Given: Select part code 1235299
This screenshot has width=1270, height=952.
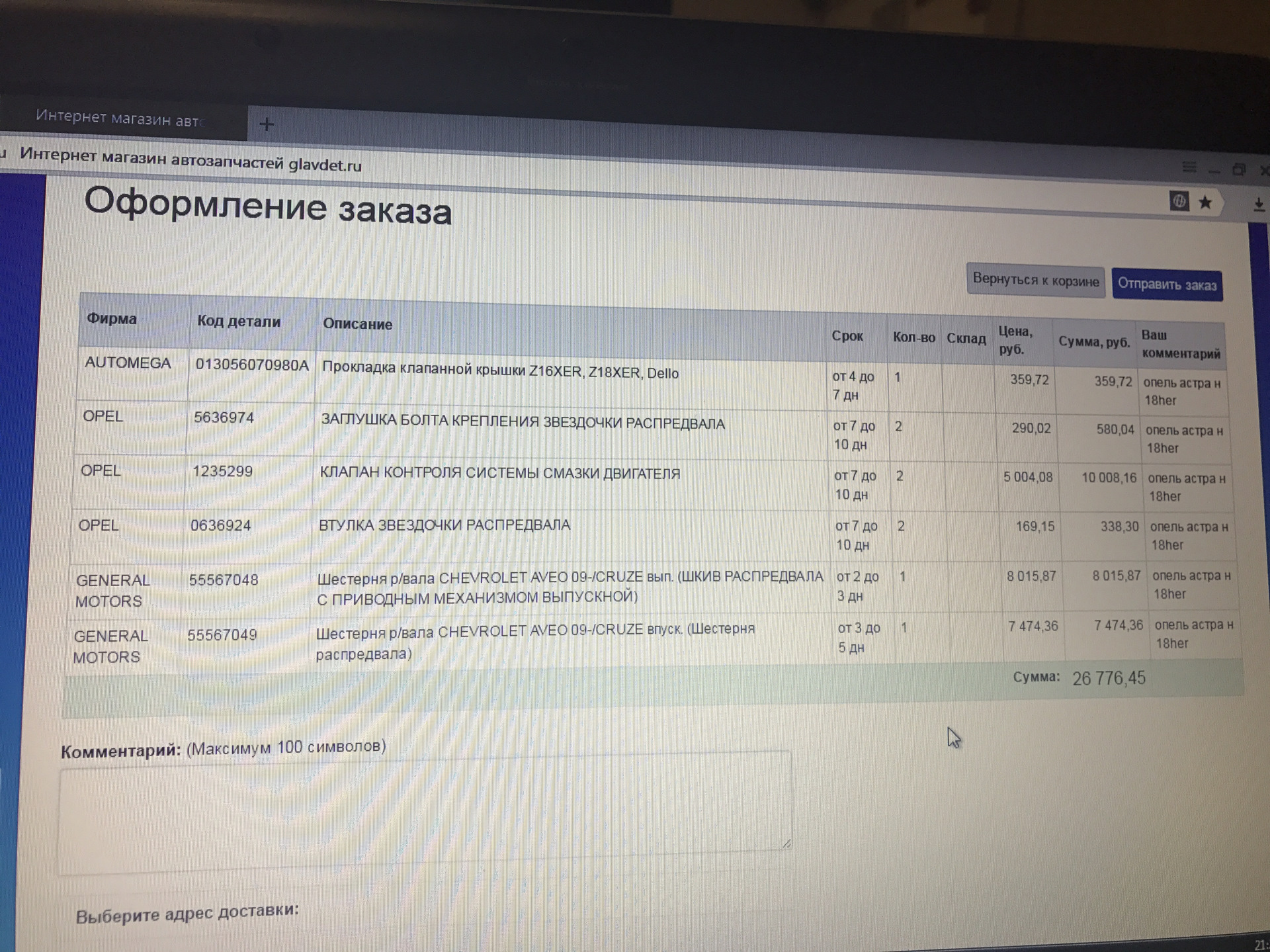Looking at the screenshot, I should [222, 471].
